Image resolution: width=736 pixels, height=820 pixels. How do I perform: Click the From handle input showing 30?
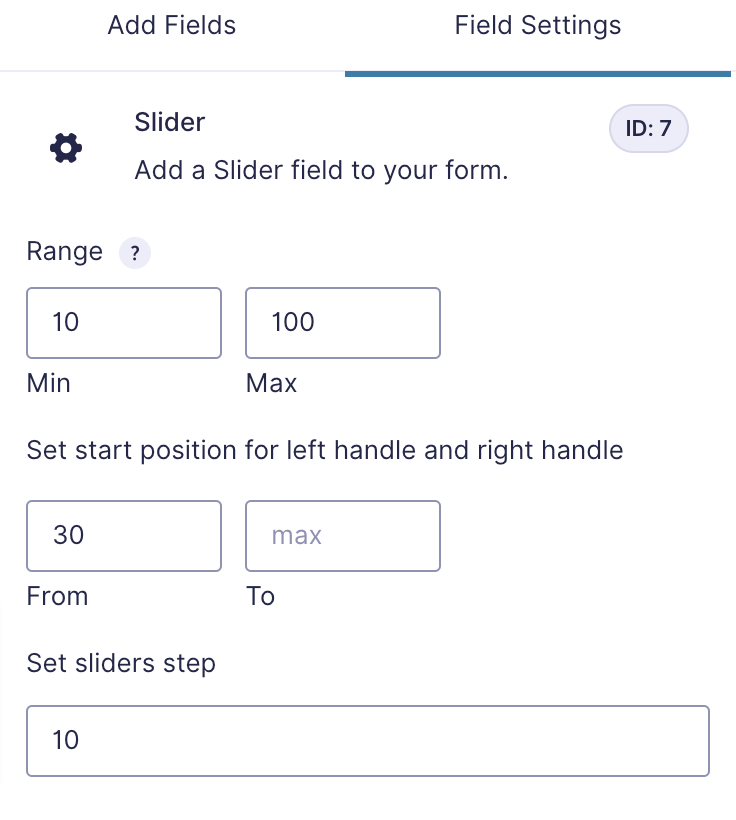[x=124, y=536]
